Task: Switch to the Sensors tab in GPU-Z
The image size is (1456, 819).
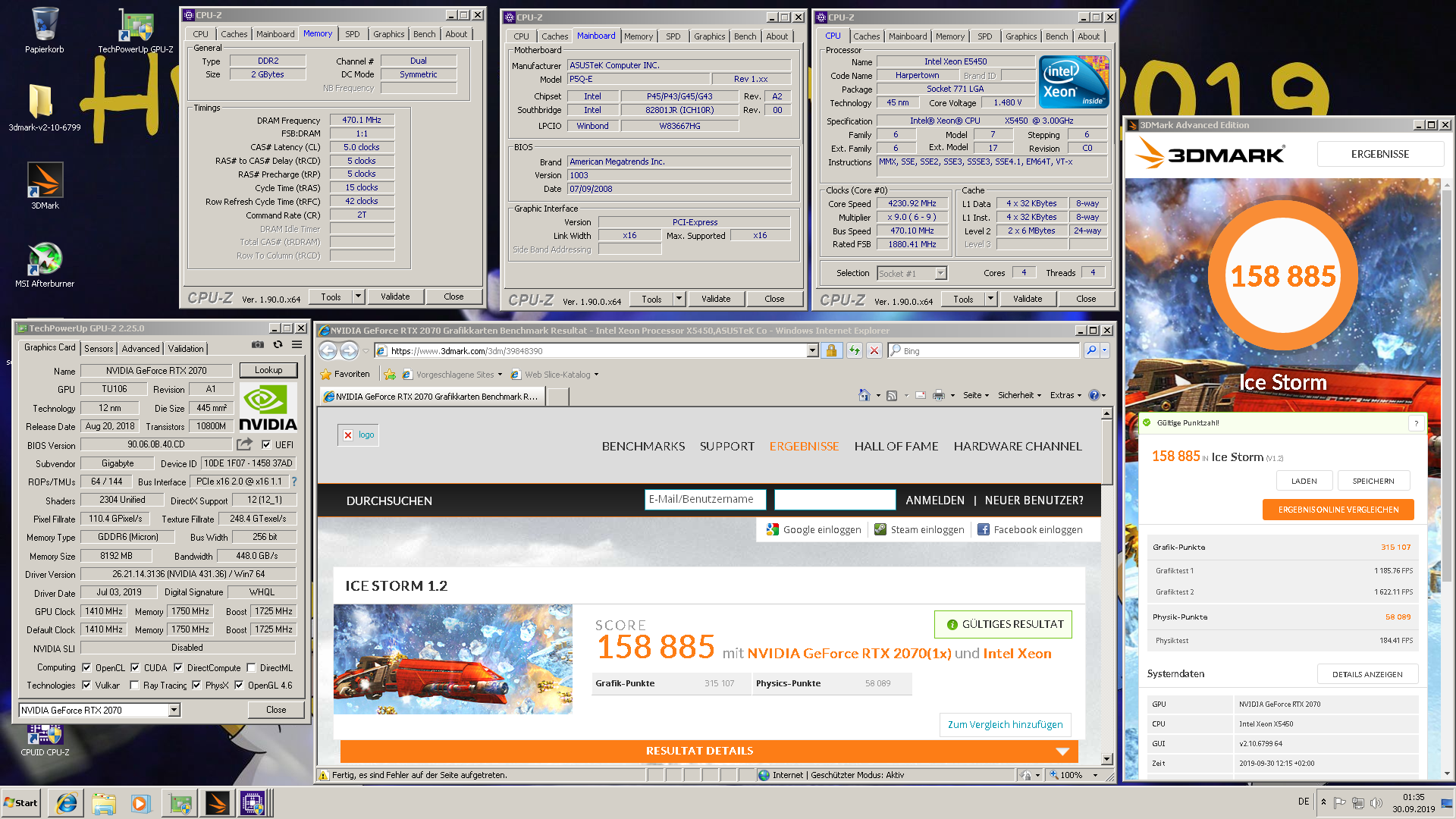Action: [x=99, y=349]
